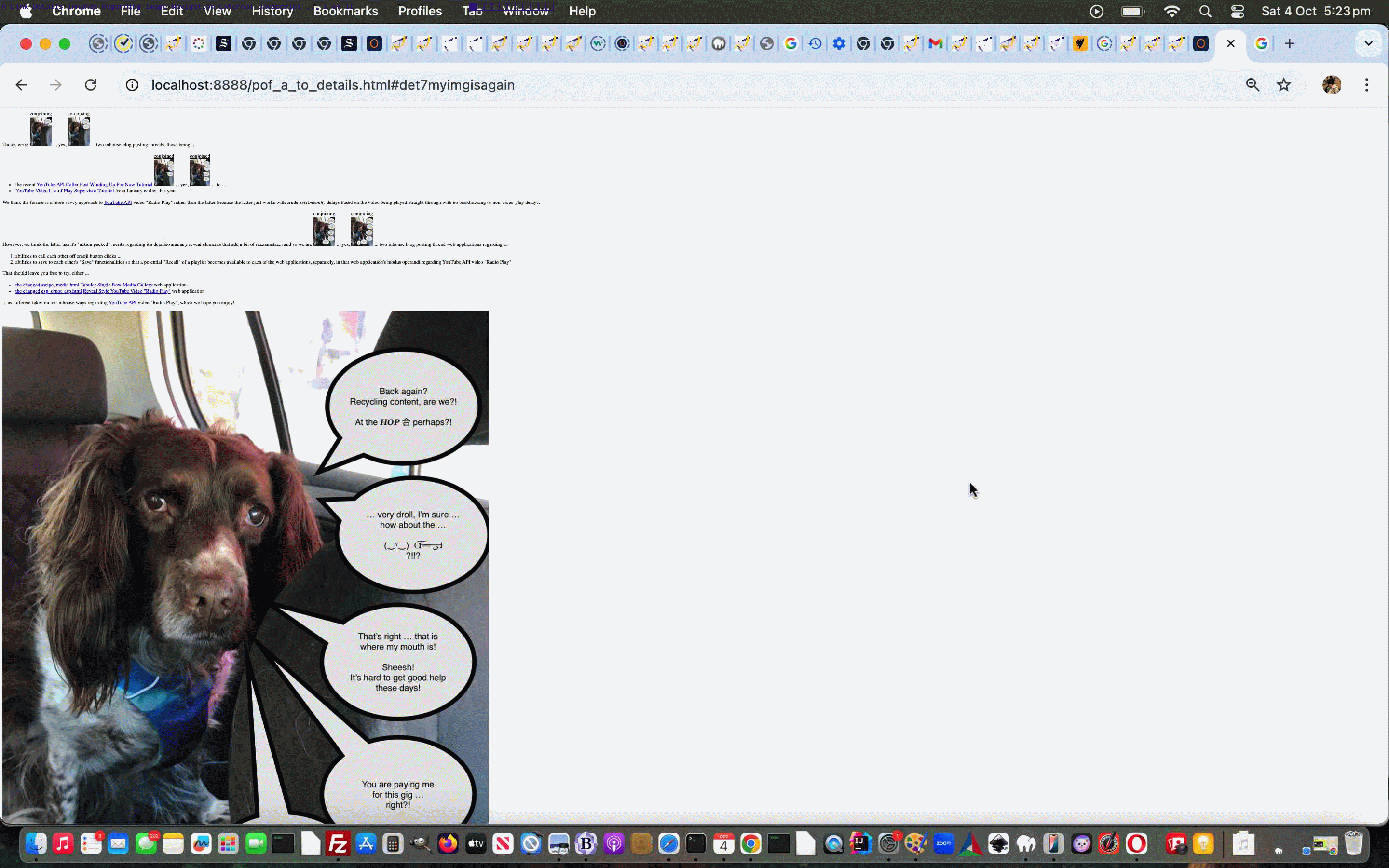Bookmark this page with the star icon
The image size is (1389, 868).
[x=1283, y=85]
